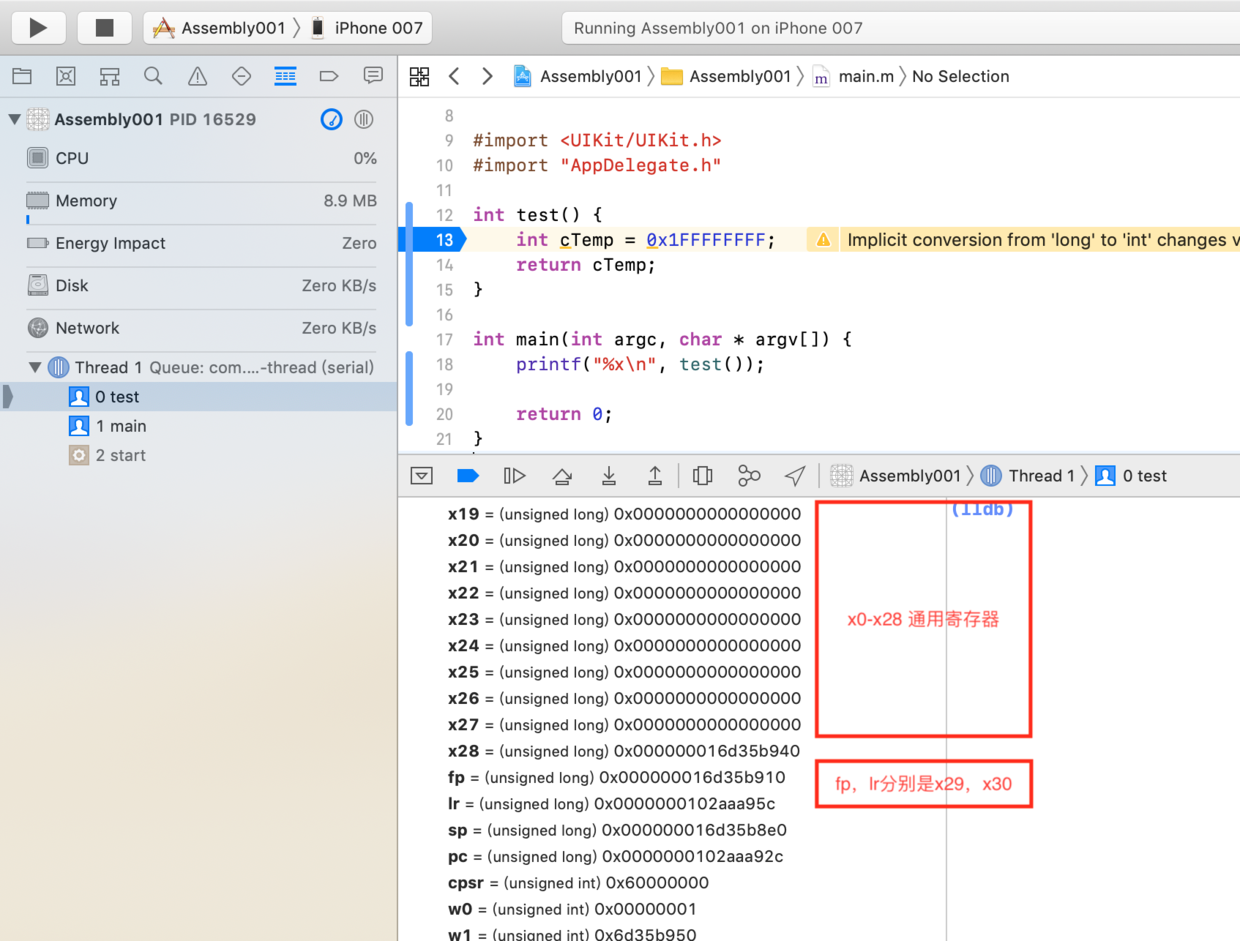Click line number 18 gutter

tap(444, 365)
